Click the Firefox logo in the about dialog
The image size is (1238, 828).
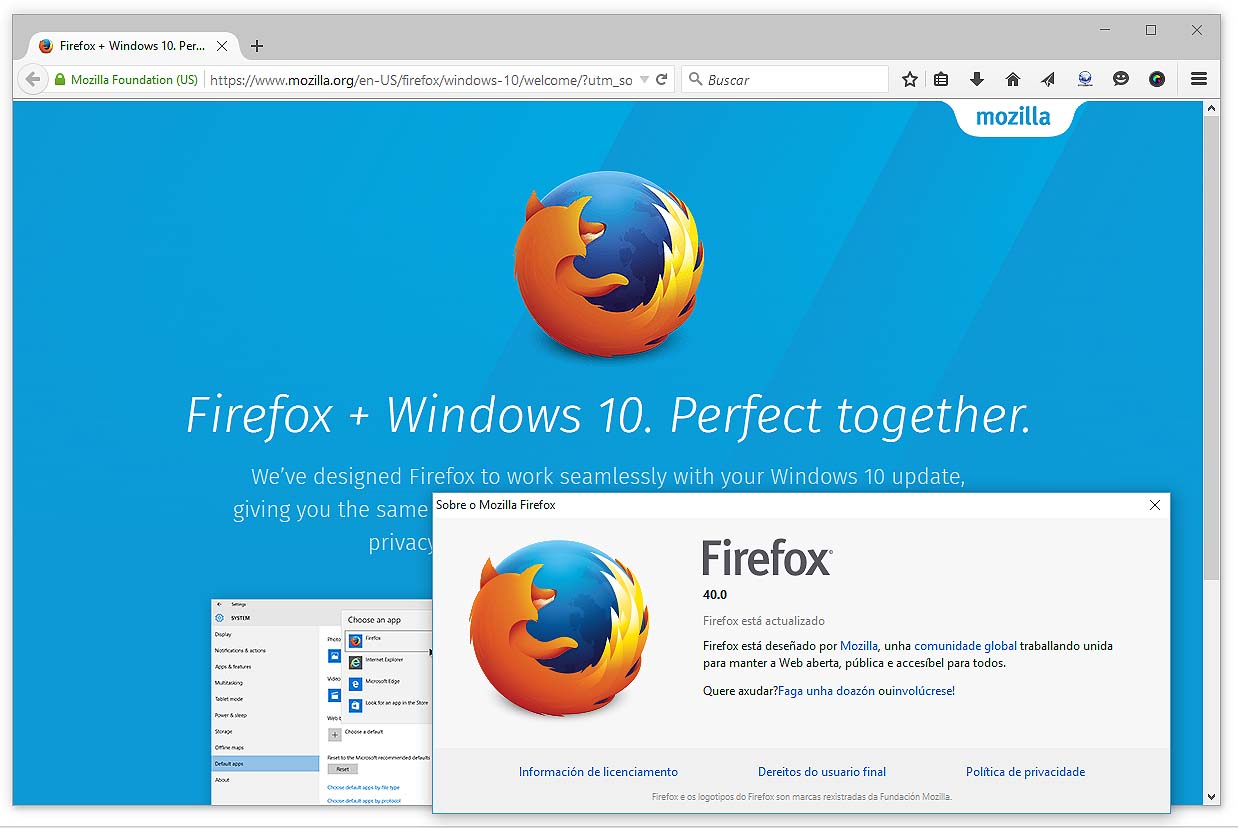click(558, 627)
